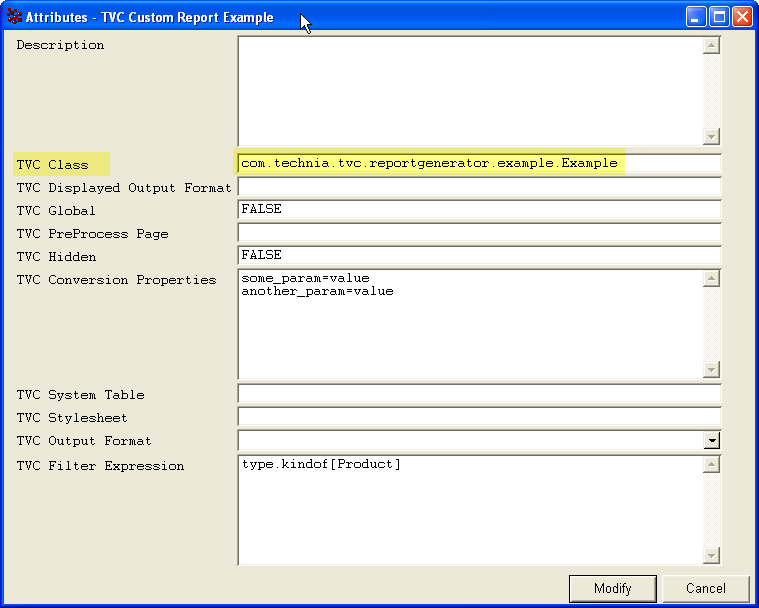Click the Cancel button
759x608 pixels.
(x=706, y=589)
